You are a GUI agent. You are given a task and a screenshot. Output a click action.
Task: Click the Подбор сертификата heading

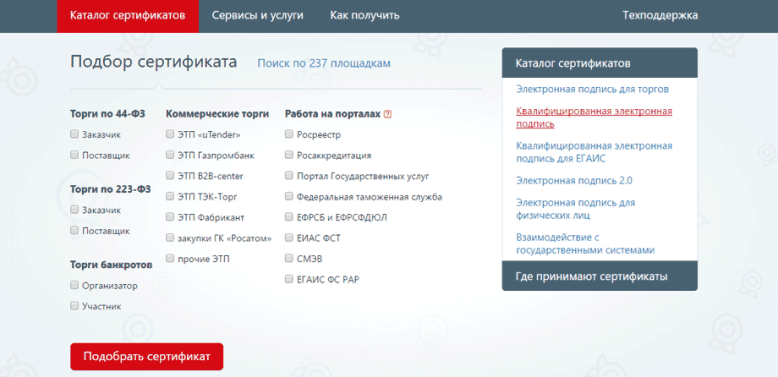[x=154, y=62]
